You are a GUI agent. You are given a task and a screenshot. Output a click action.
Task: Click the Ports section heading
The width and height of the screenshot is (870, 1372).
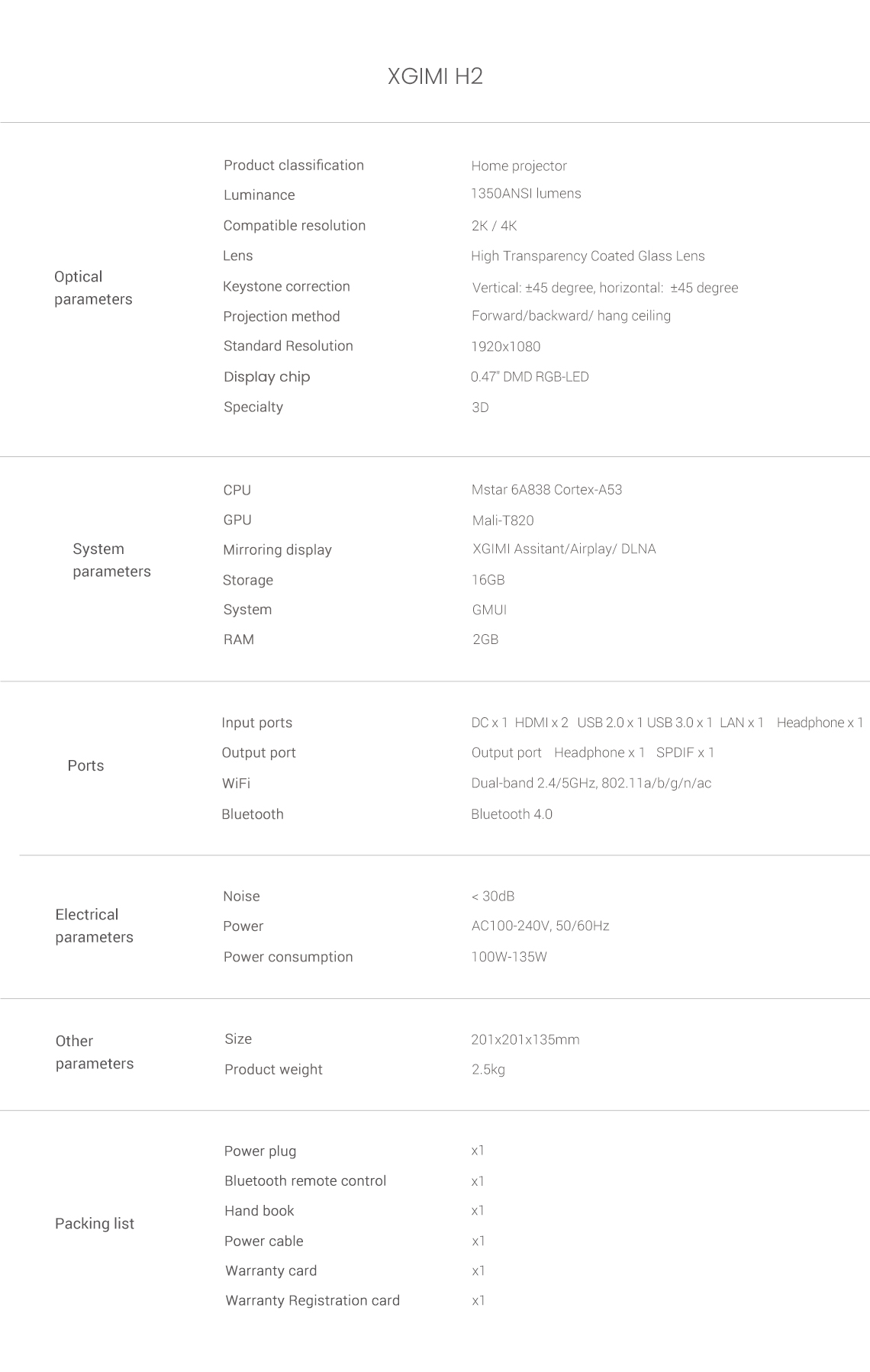[85, 765]
